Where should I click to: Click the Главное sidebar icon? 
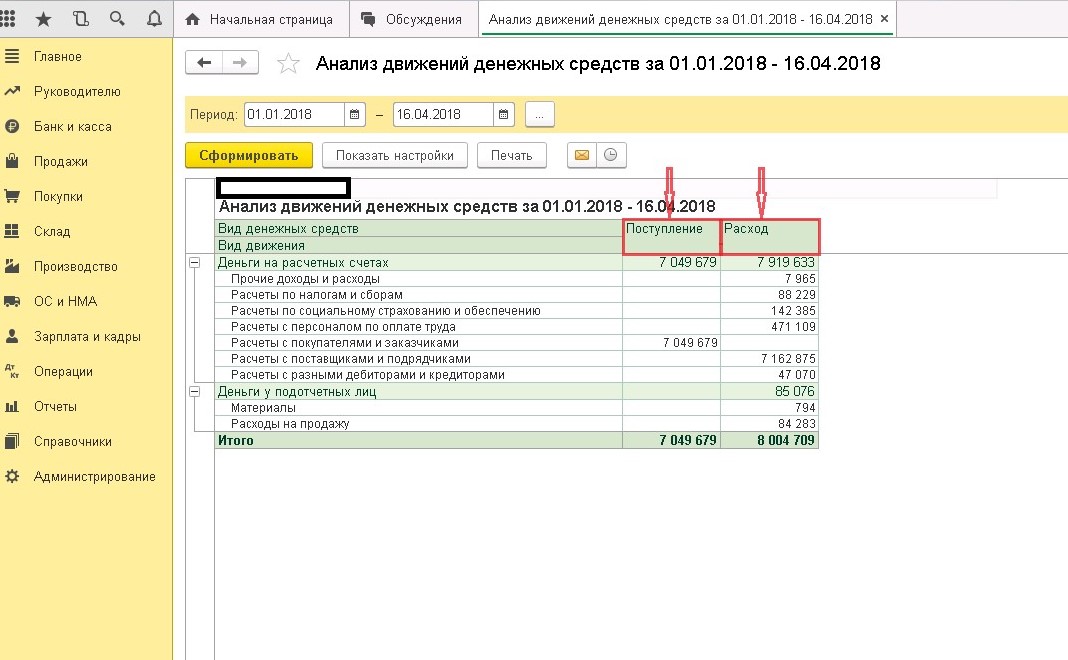click(12, 56)
